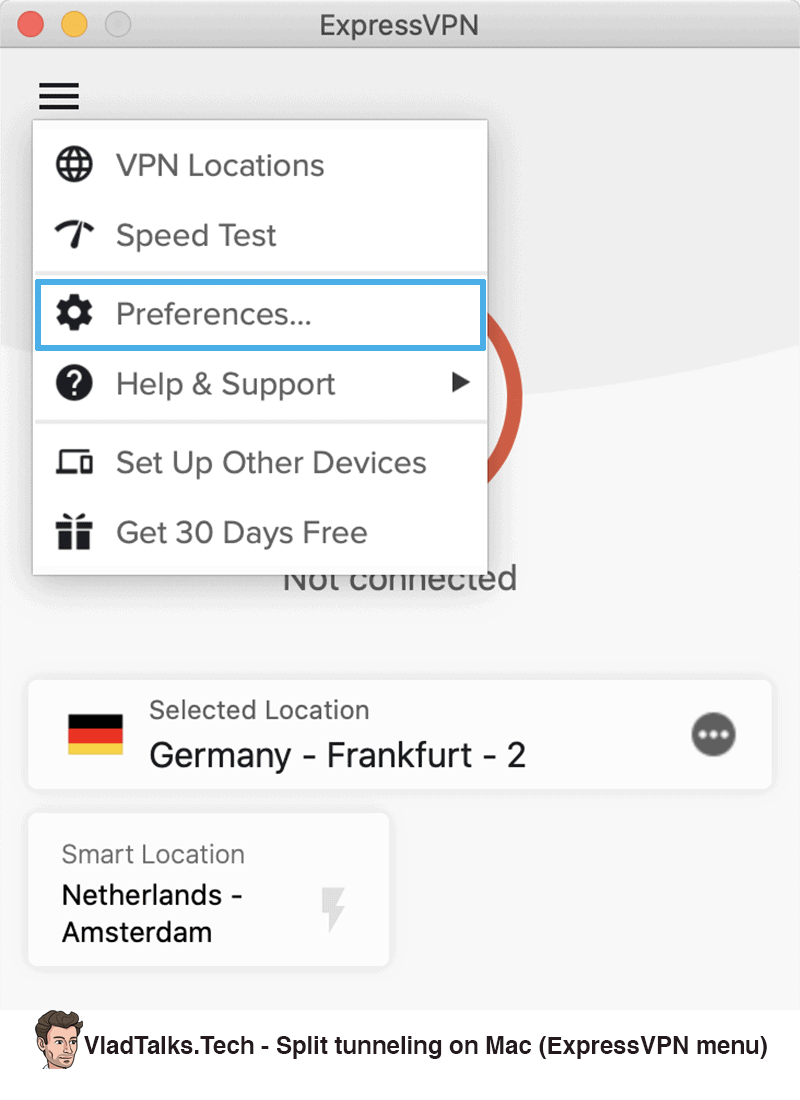Click the gear icon next to Preferences
The height and width of the screenshot is (1100, 800).
pyautogui.click(x=74, y=313)
